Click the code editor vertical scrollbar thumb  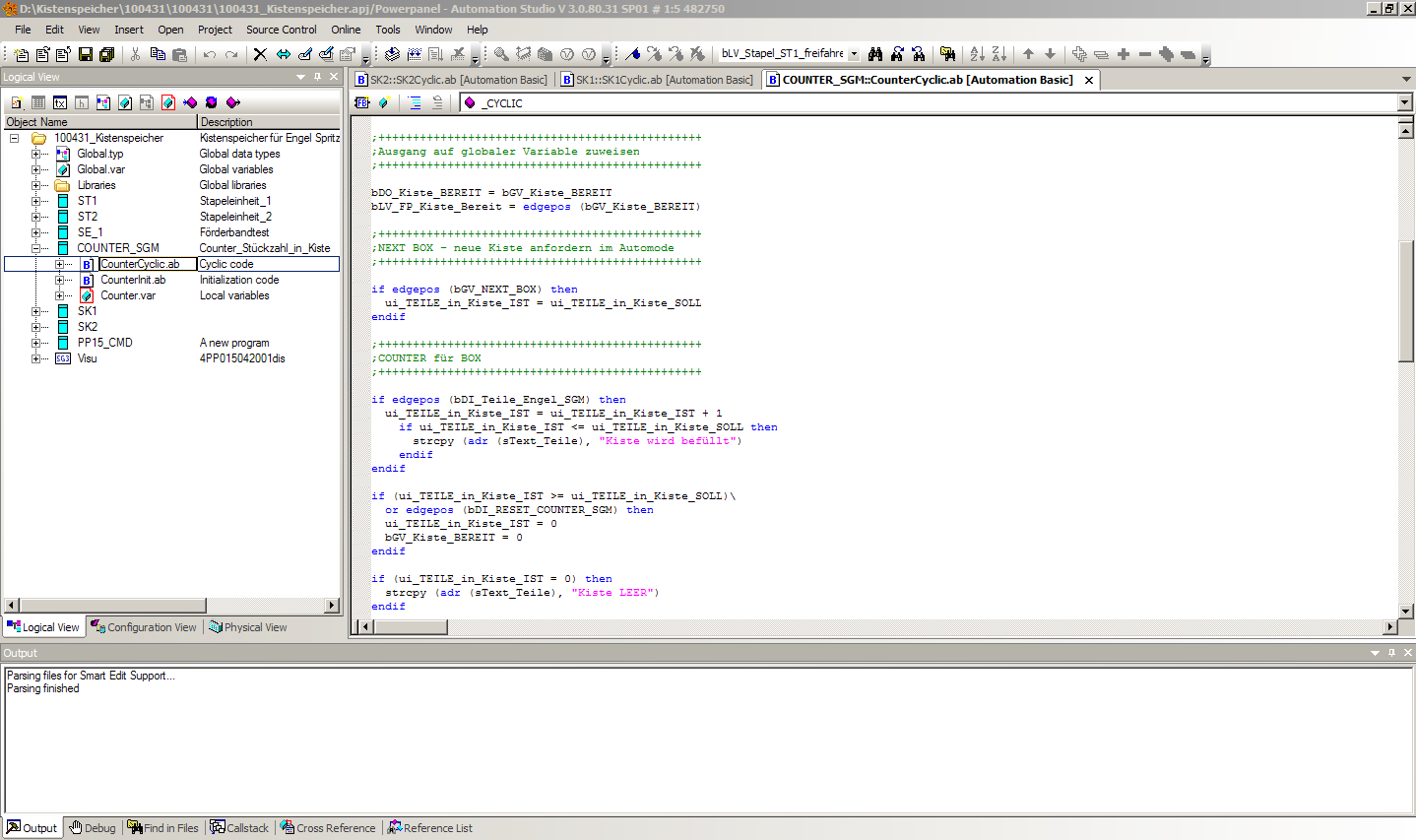1406,301
